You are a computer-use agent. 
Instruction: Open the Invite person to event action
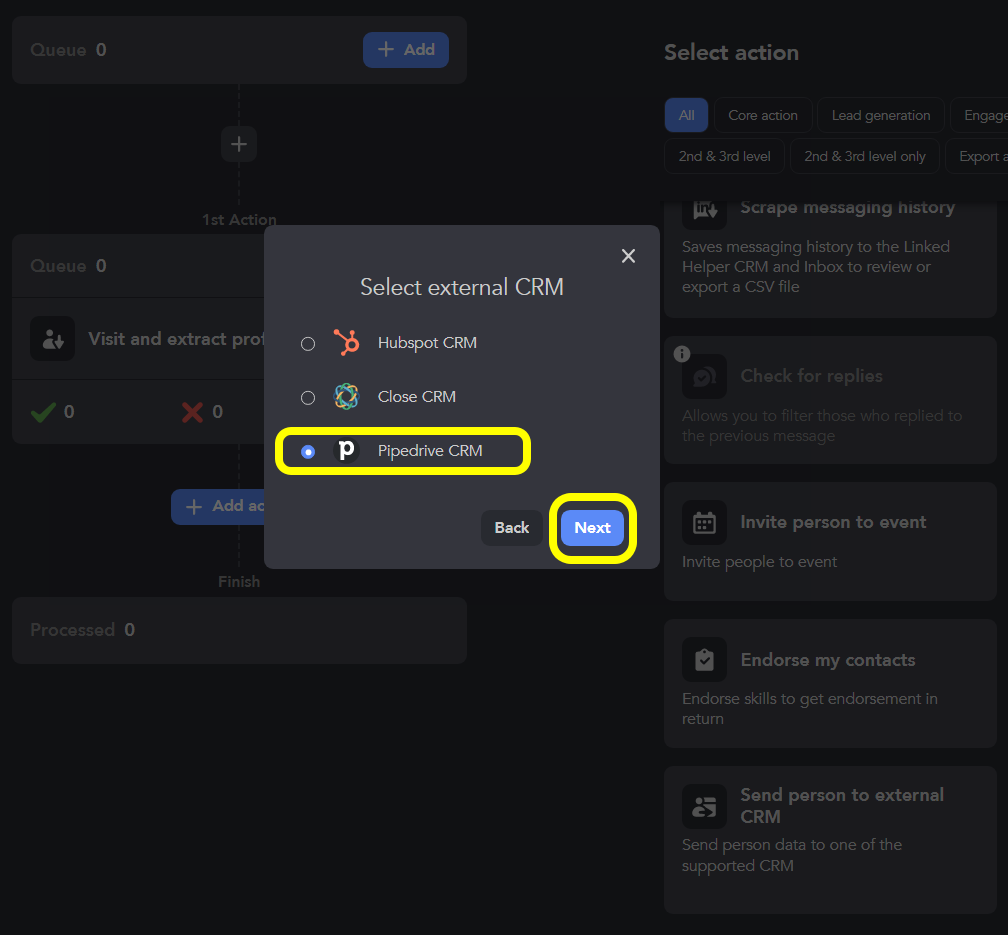tap(831, 541)
